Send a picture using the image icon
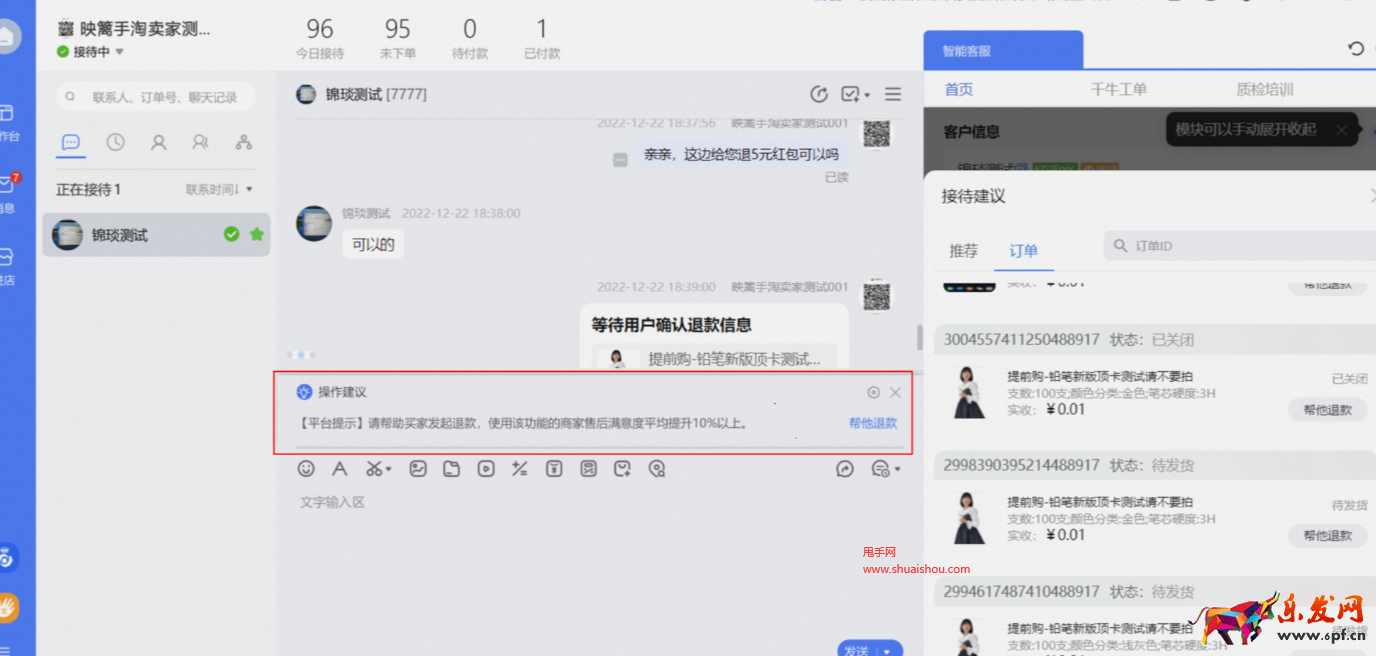The image size is (1376, 656). [418, 468]
